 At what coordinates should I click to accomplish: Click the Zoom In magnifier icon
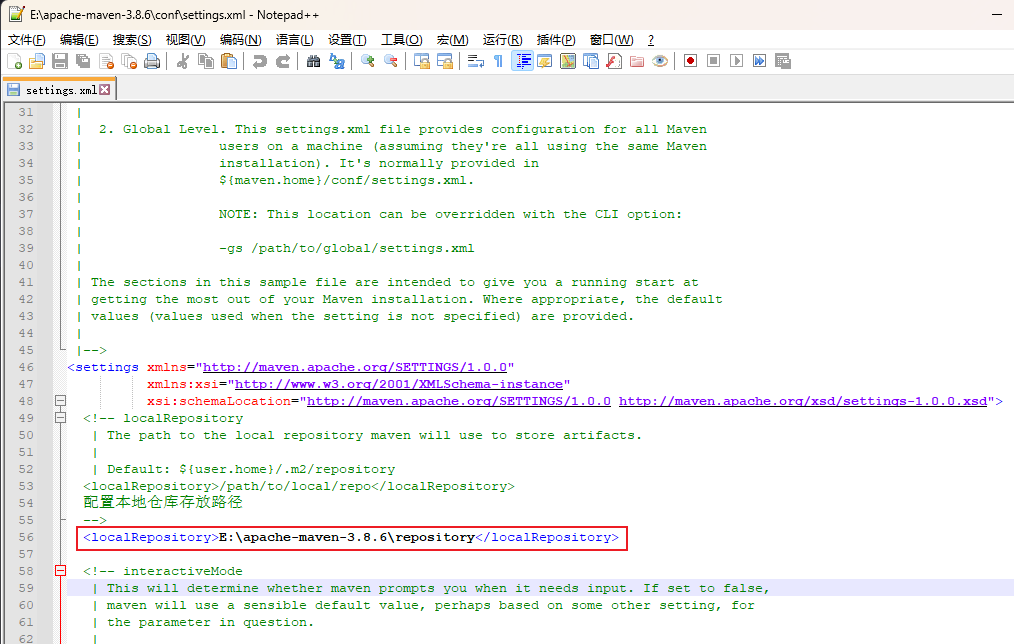[368, 61]
